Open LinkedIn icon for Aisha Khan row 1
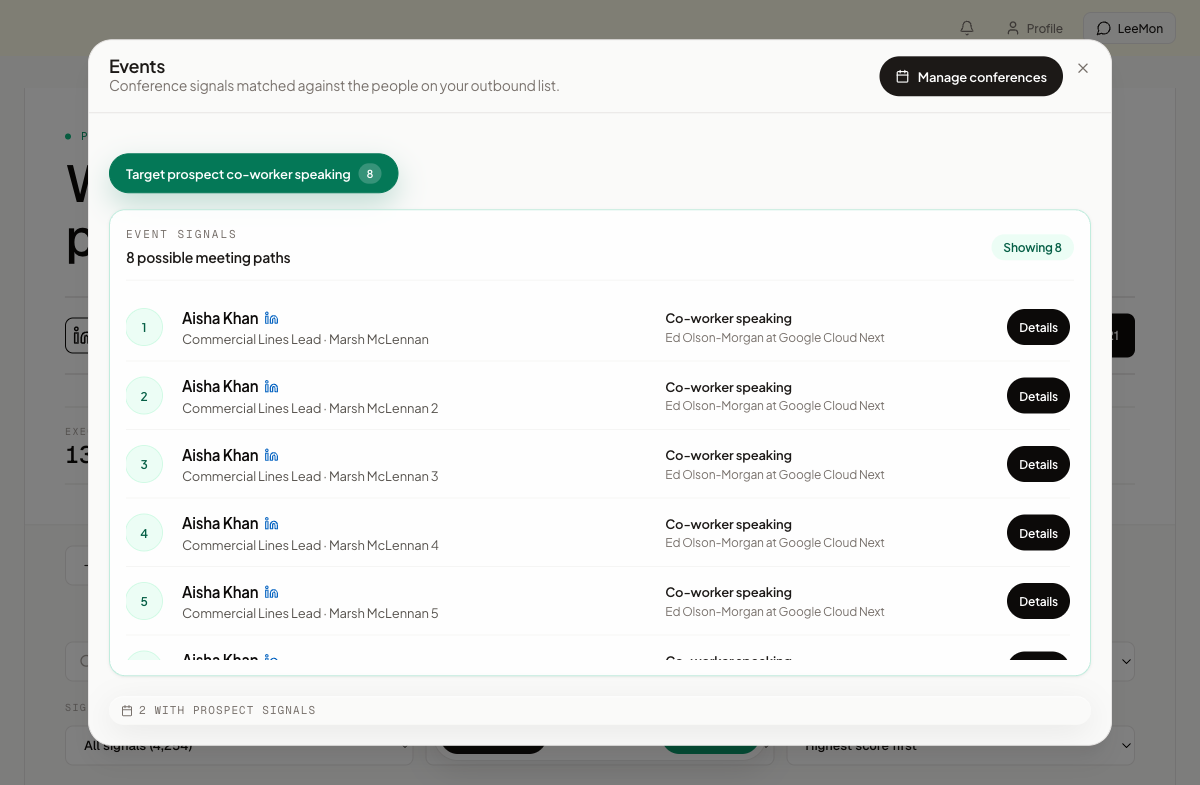1200x785 pixels. 271,318
